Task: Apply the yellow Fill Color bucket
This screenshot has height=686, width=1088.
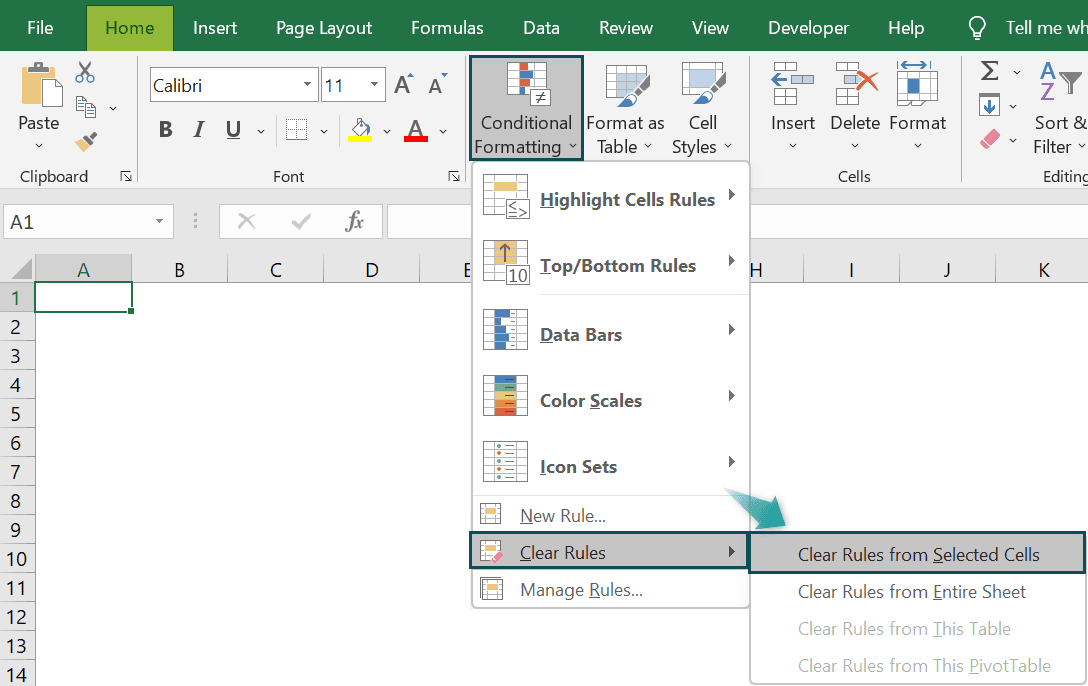Action: pyautogui.click(x=360, y=130)
